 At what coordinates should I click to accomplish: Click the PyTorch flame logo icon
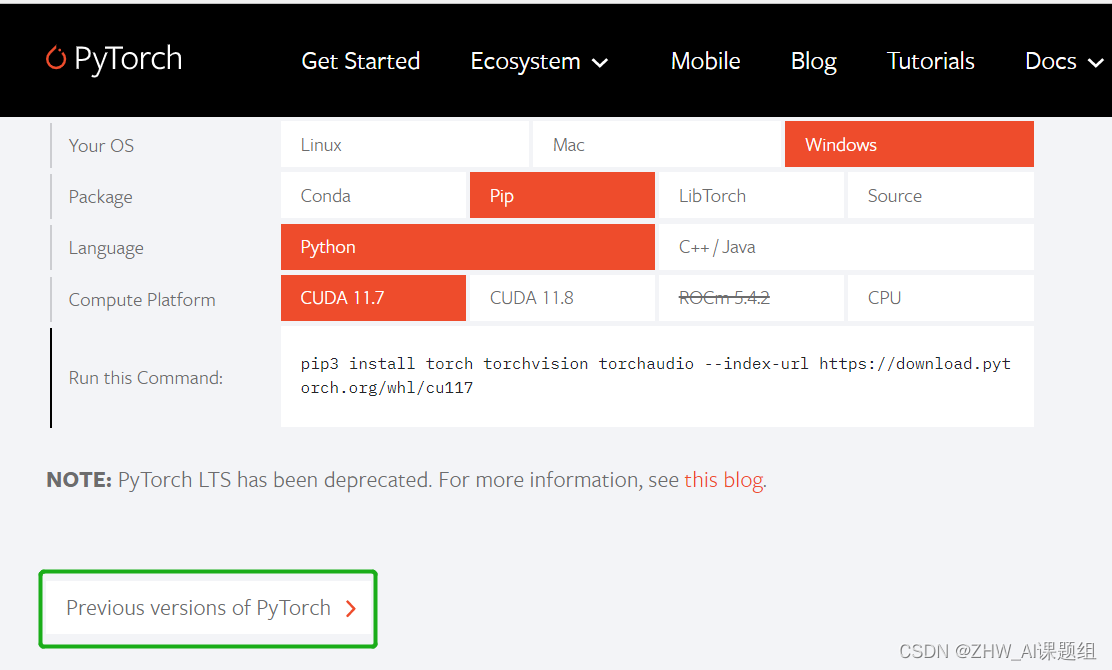click(x=56, y=58)
